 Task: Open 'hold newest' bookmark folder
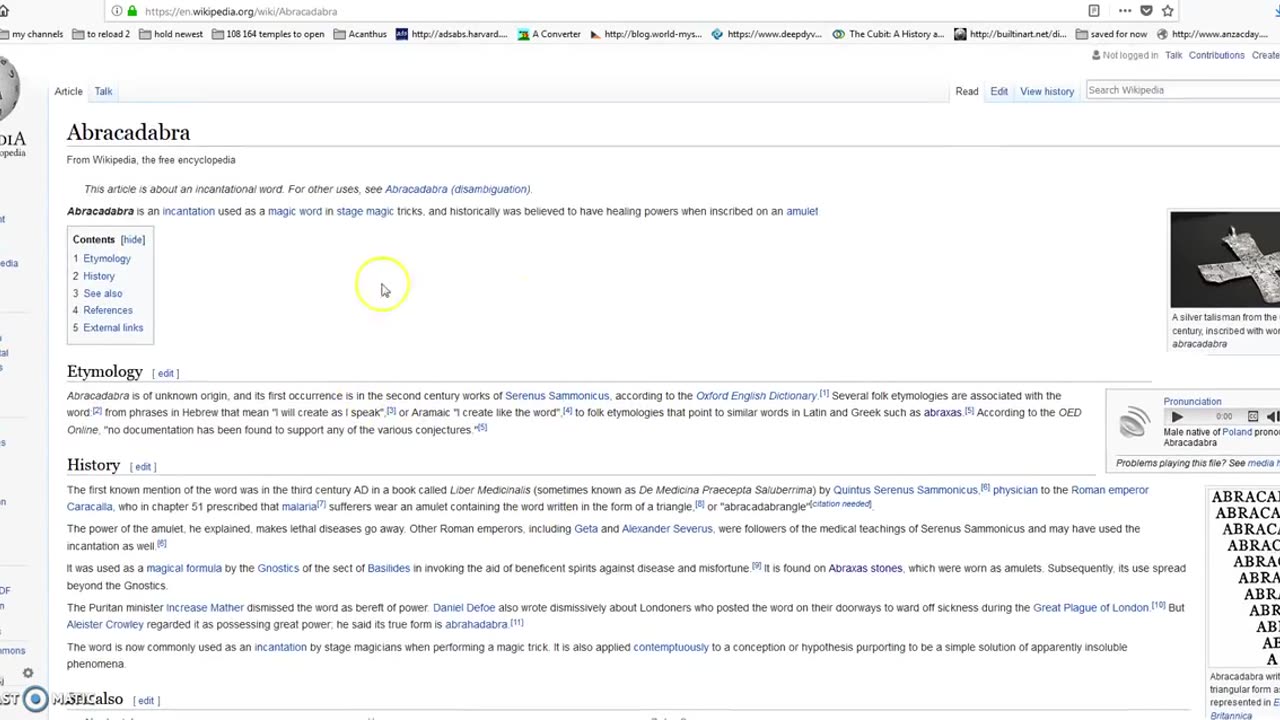(171, 34)
